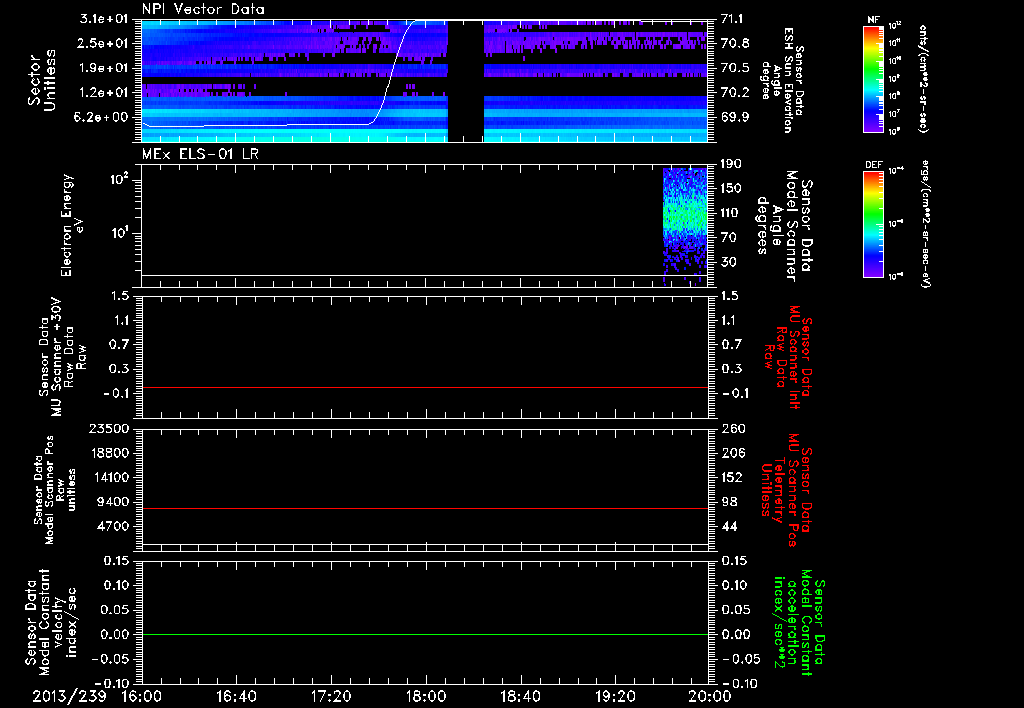This screenshot has height=708, width=1024.
Task: Click the "150" scanner angle tick
Action: point(732,188)
